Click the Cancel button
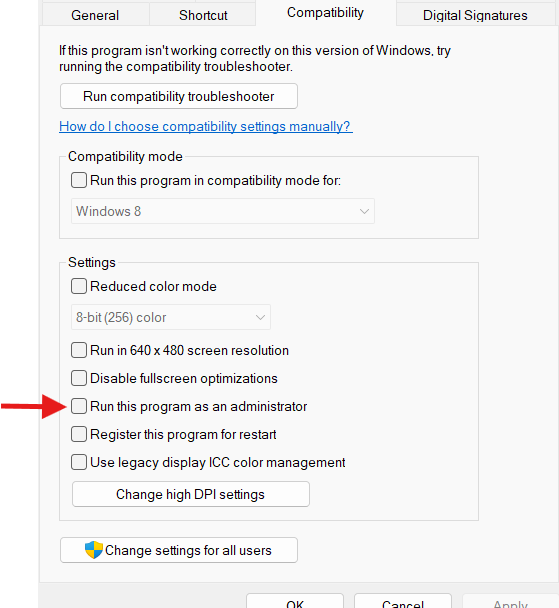The width and height of the screenshot is (559, 608). click(x=403, y=602)
